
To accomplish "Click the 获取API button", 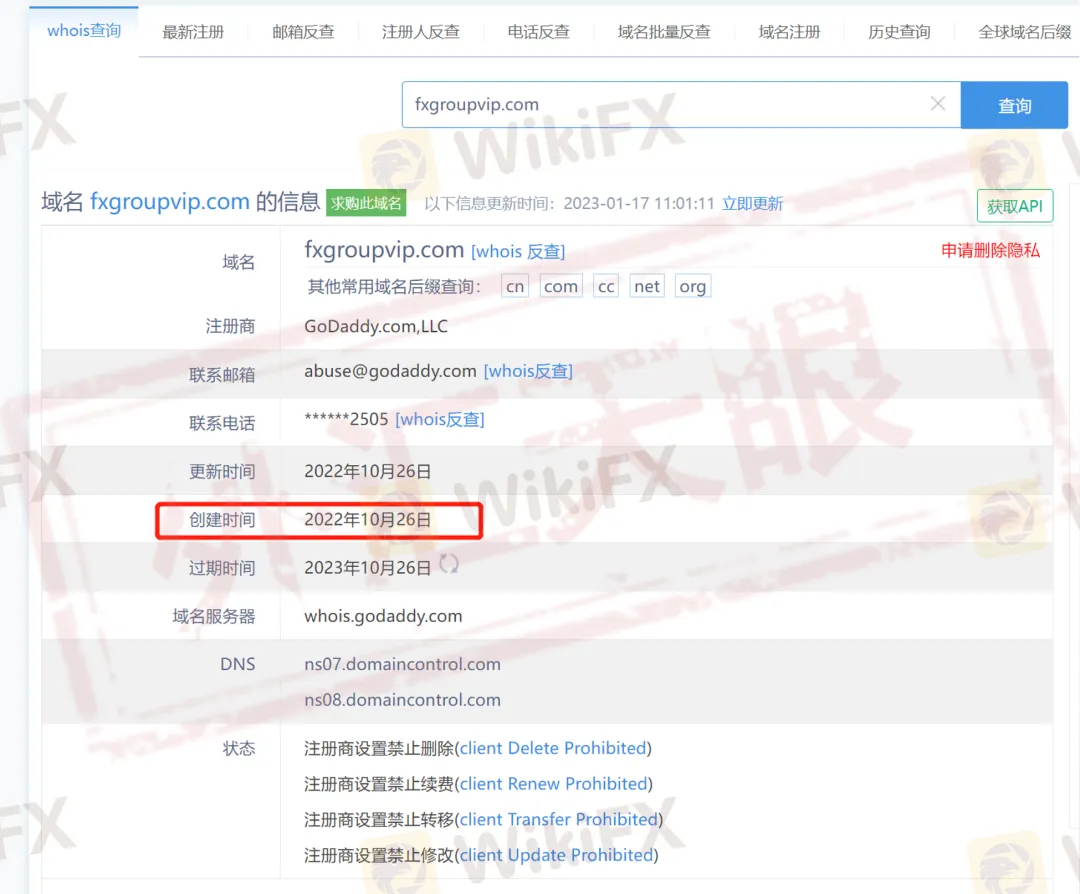I will 1015,206.
